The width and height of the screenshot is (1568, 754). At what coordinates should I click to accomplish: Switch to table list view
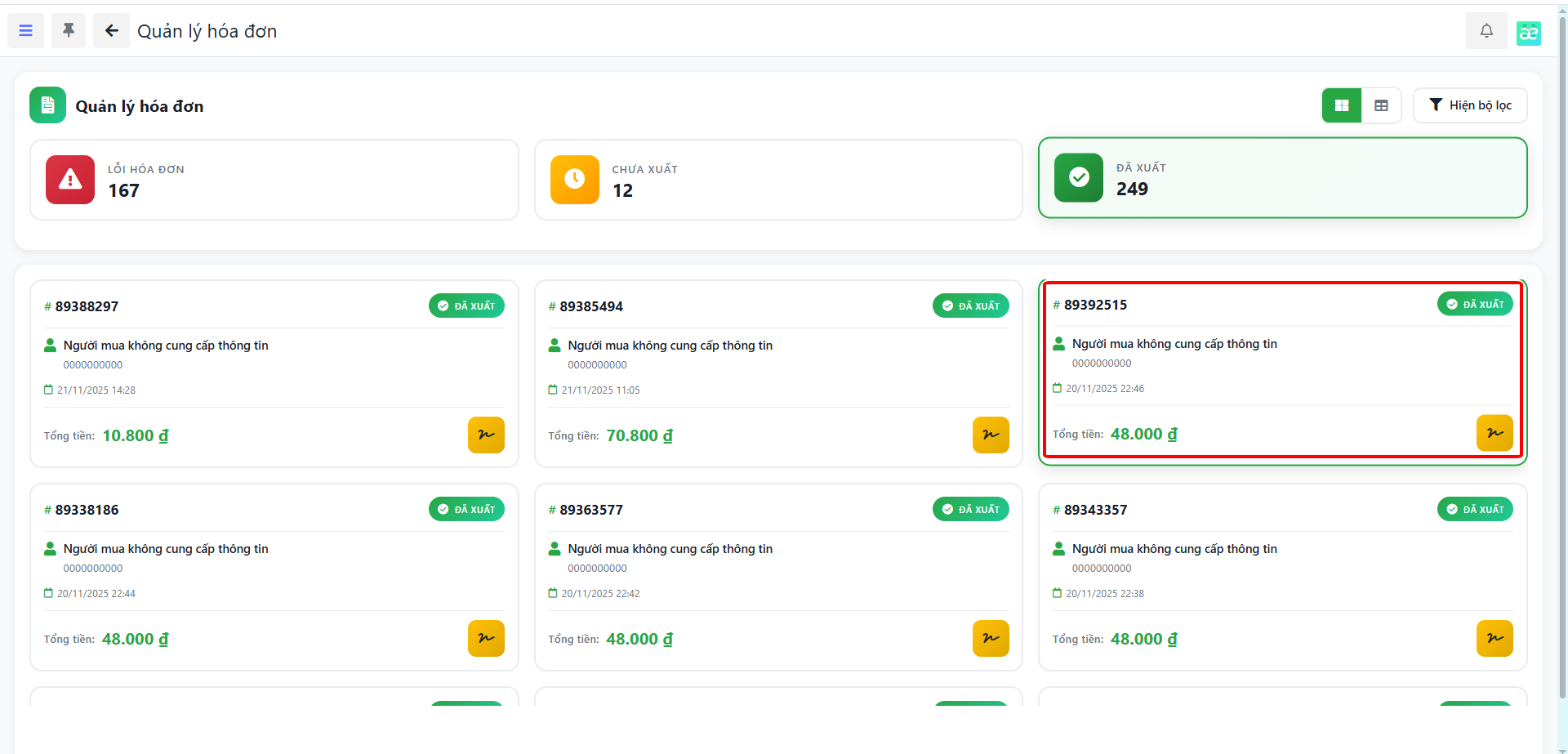(1381, 105)
